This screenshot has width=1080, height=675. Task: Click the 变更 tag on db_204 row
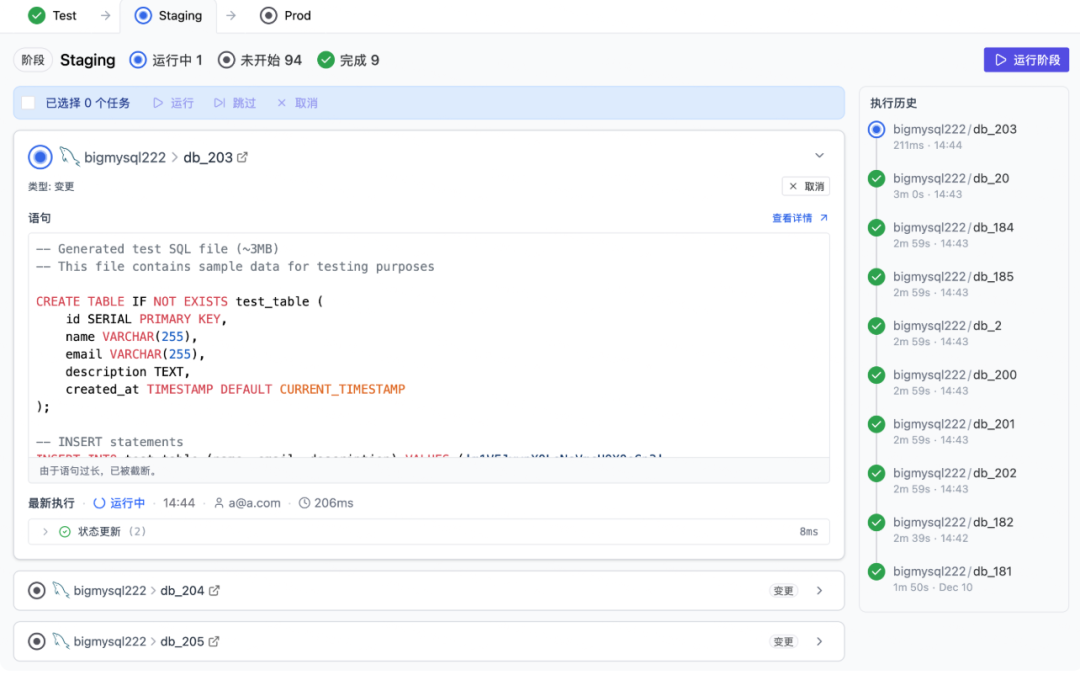tap(783, 590)
